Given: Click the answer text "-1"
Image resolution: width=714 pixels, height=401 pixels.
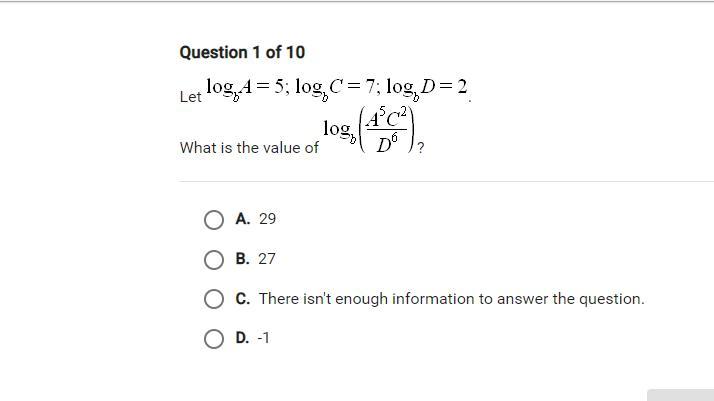Looking at the screenshot, I should coord(264,338).
